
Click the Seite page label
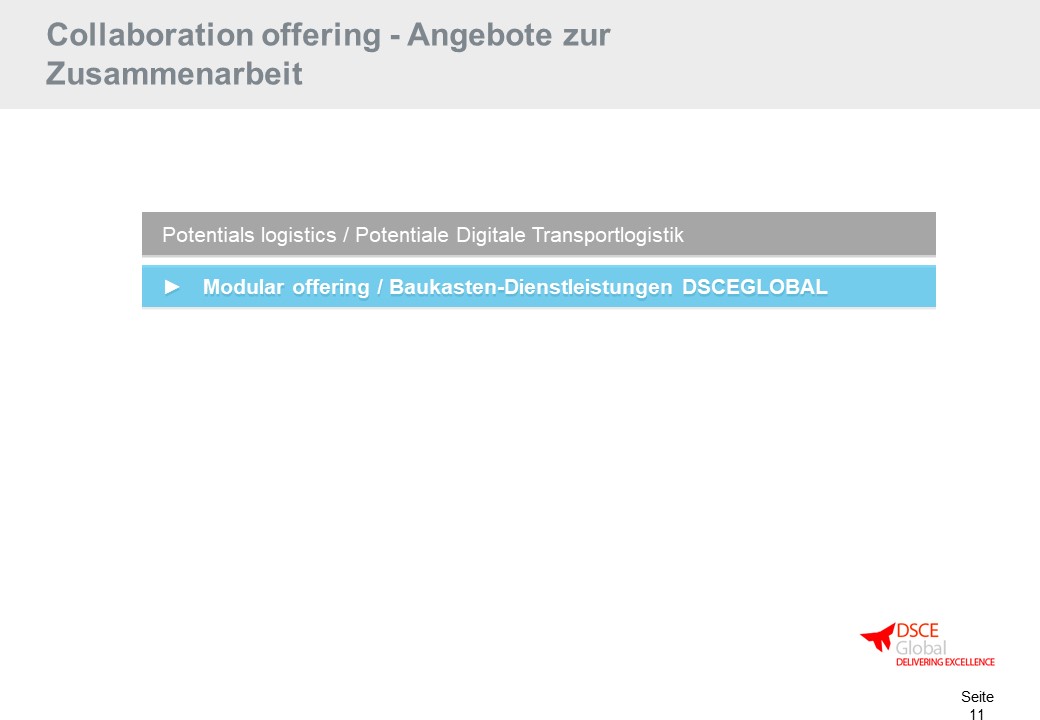coord(977,697)
